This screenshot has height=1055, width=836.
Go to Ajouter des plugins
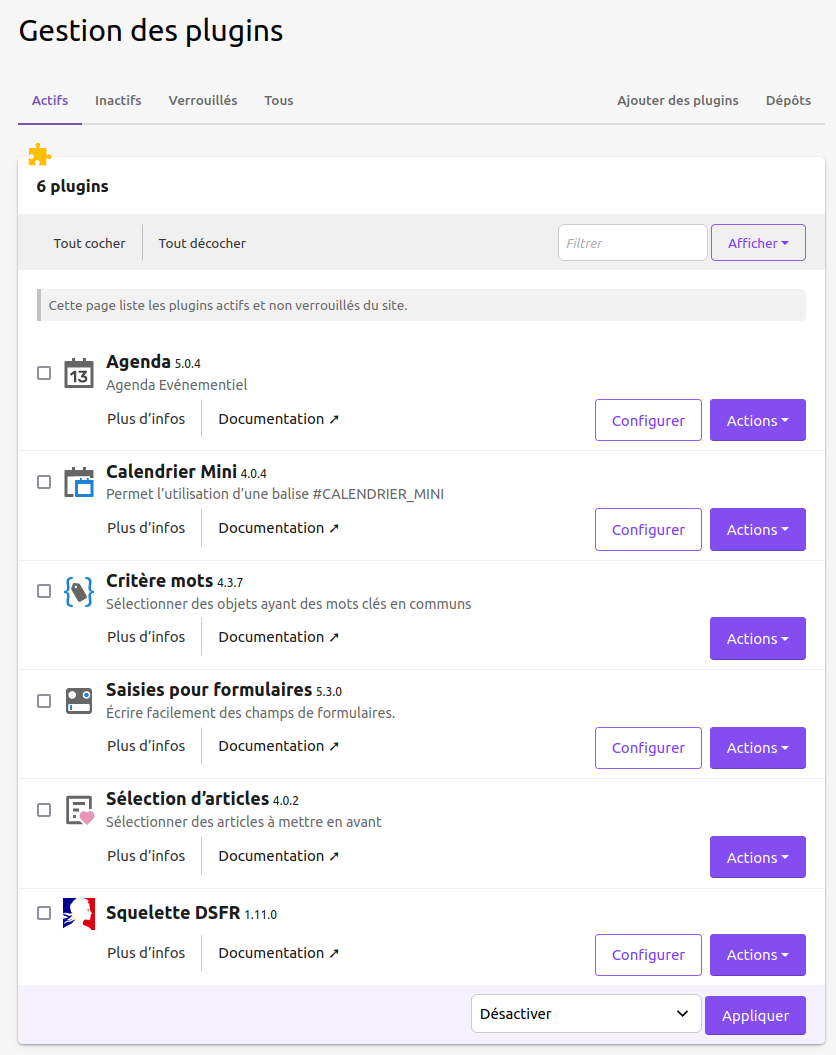(677, 101)
